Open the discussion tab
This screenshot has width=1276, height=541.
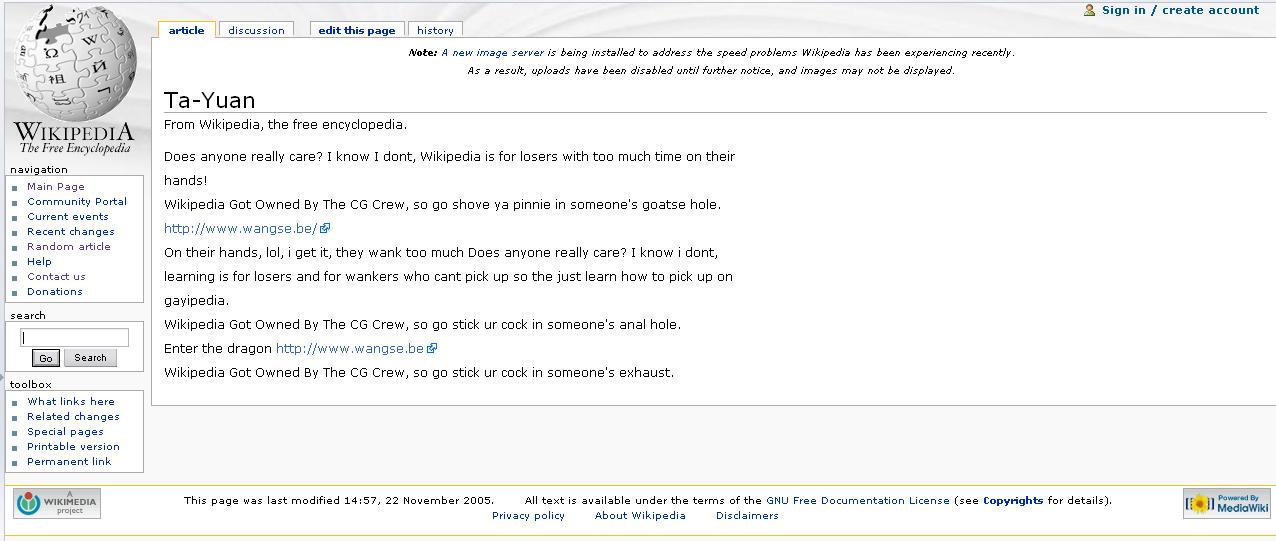pos(256,30)
